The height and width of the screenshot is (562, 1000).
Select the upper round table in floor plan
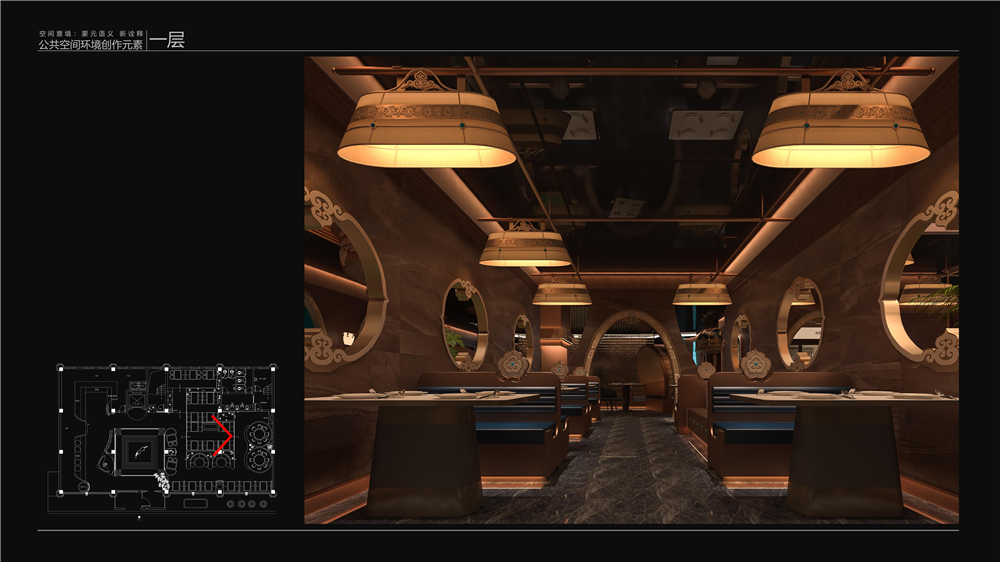click(x=259, y=433)
